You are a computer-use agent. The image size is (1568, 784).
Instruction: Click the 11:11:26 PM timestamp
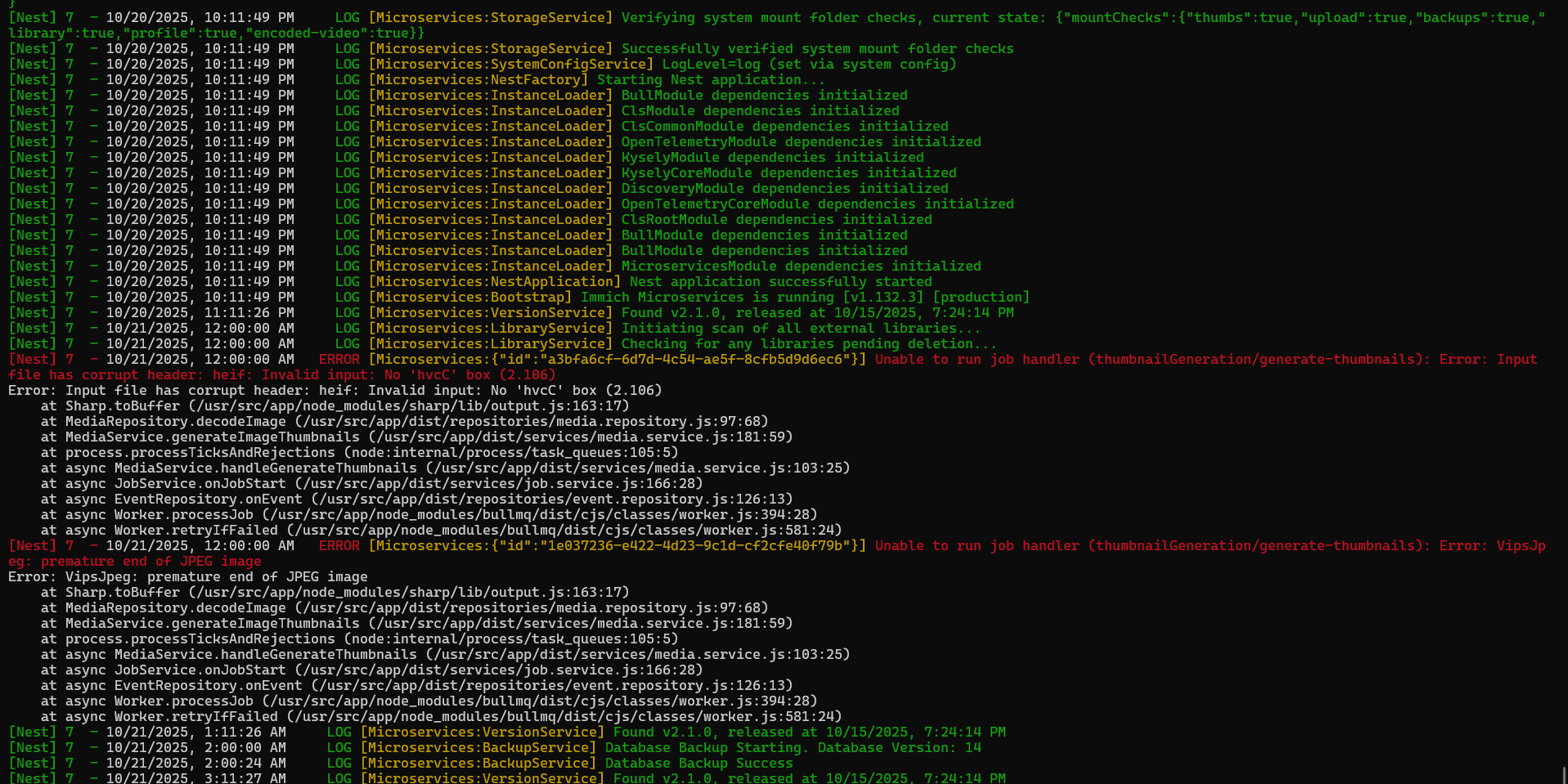(249, 313)
